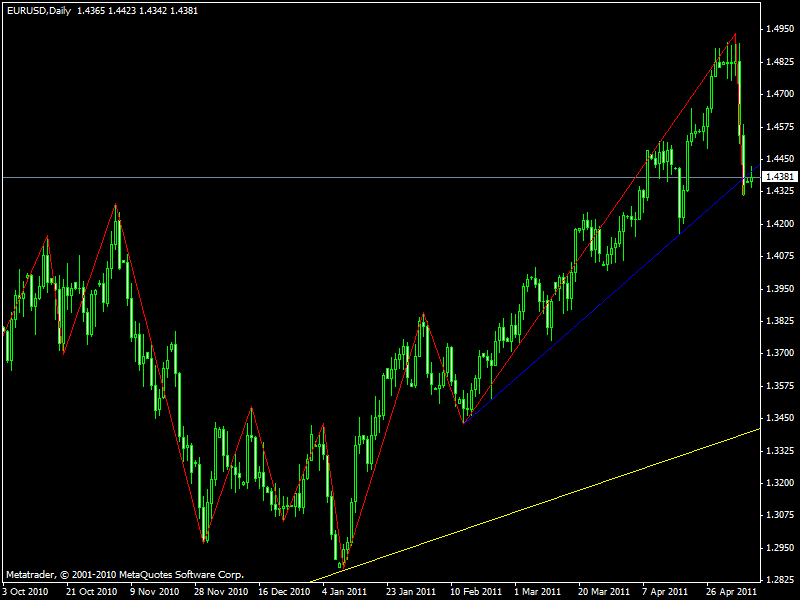Click the 1.2825 price axis label
Image resolution: width=800 pixels, height=600 pixels.
779,580
